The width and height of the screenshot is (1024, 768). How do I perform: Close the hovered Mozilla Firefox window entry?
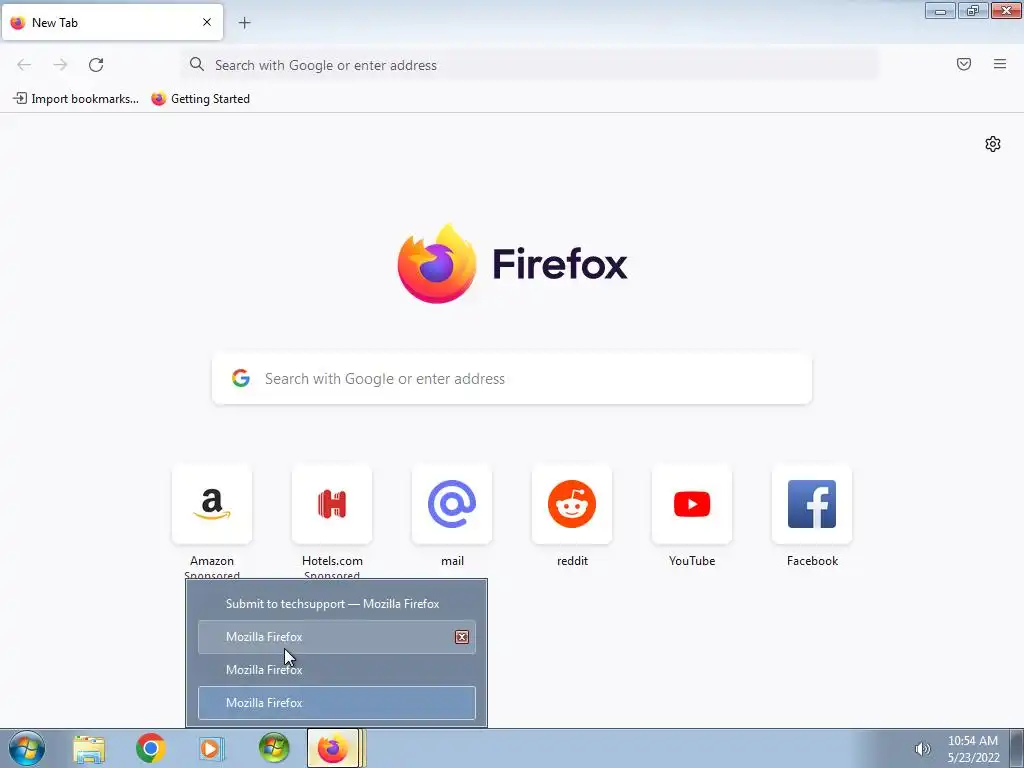pyautogui.click(x=462, y=637)
